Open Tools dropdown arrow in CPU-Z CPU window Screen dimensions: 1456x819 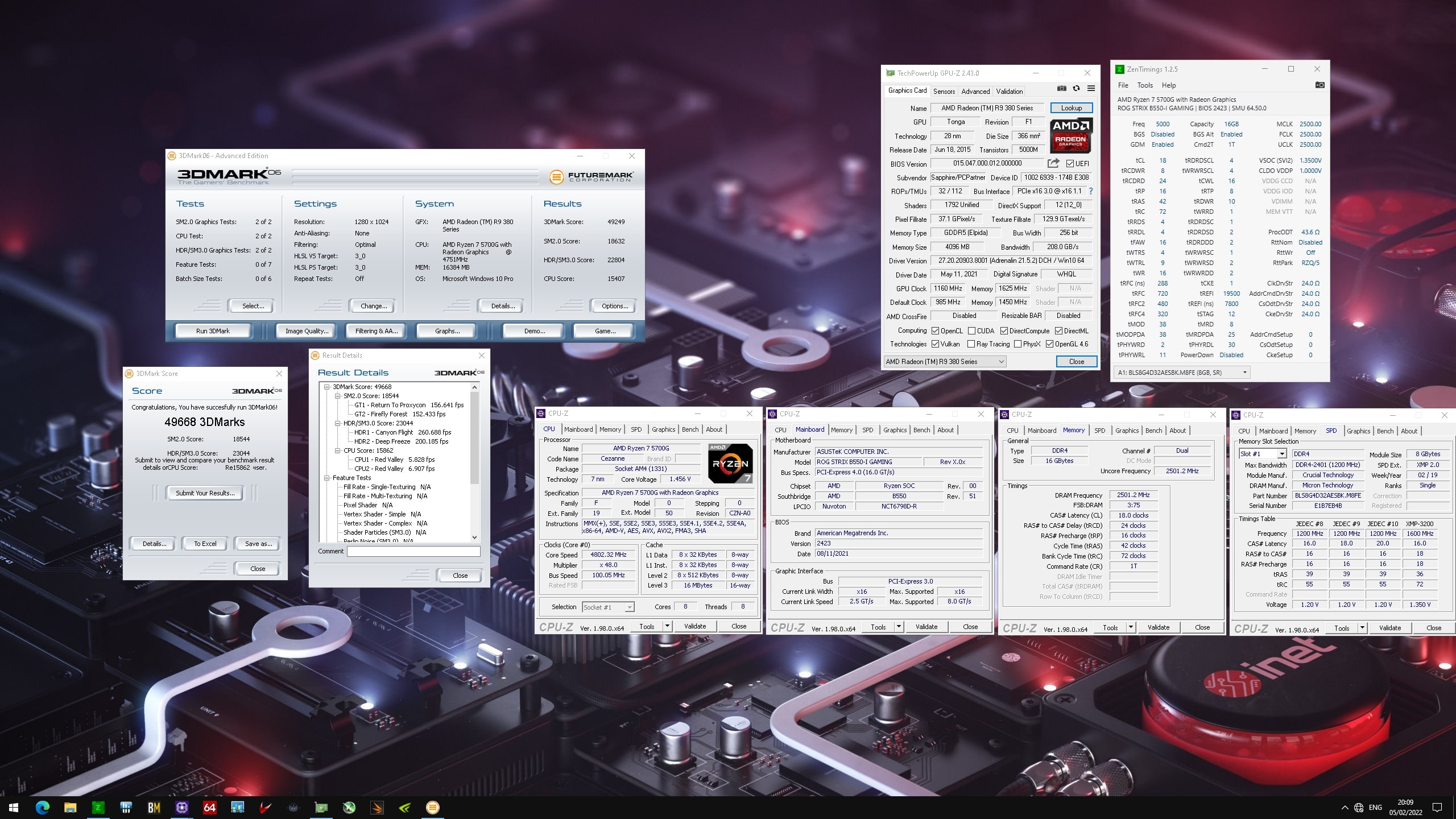(x=667, y=626)
